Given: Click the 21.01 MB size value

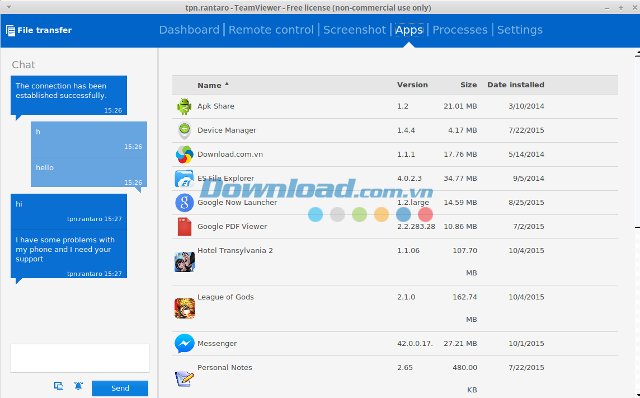Looking at the screenshot, I should coord(460,106).
